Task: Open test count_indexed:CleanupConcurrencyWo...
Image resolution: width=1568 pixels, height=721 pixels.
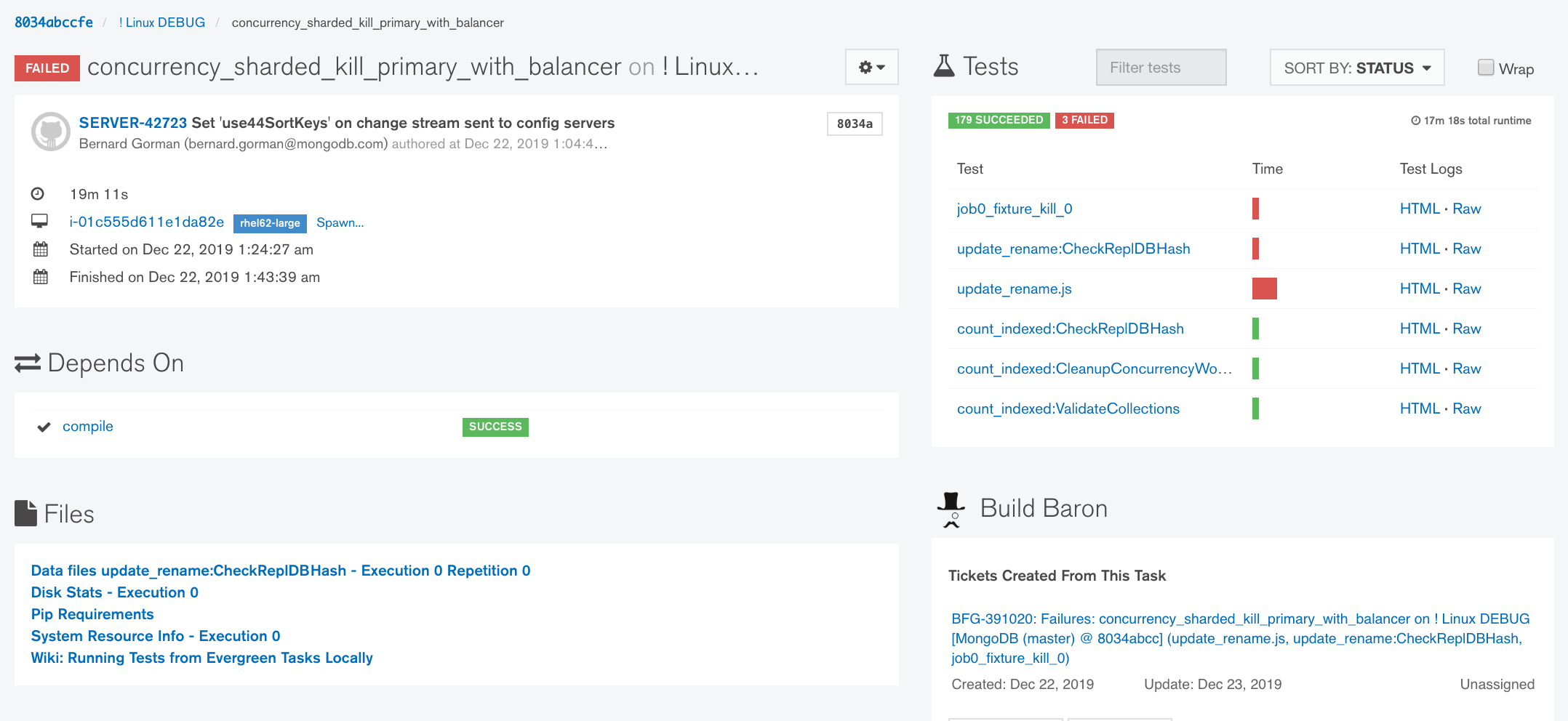Action: pos(1095,368)
